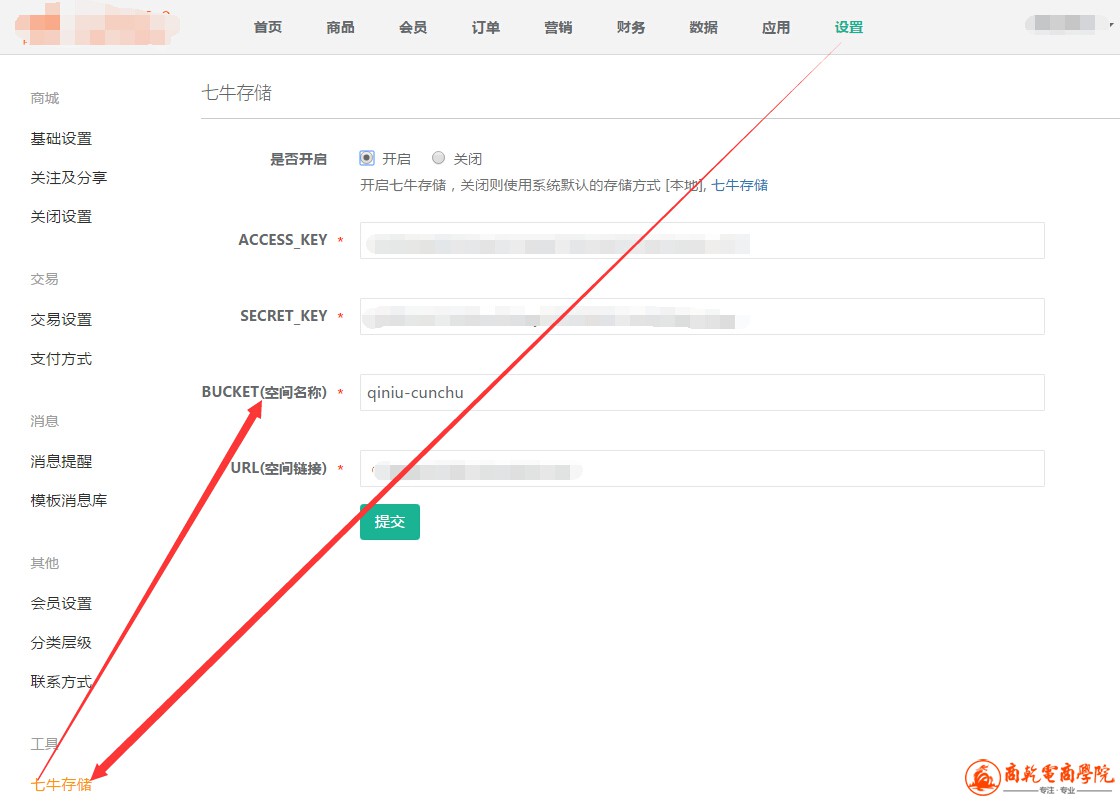The width and height of the screenshot is (1120, 803).
Task: Go to the 商品 menu
Action: point(340,28)
